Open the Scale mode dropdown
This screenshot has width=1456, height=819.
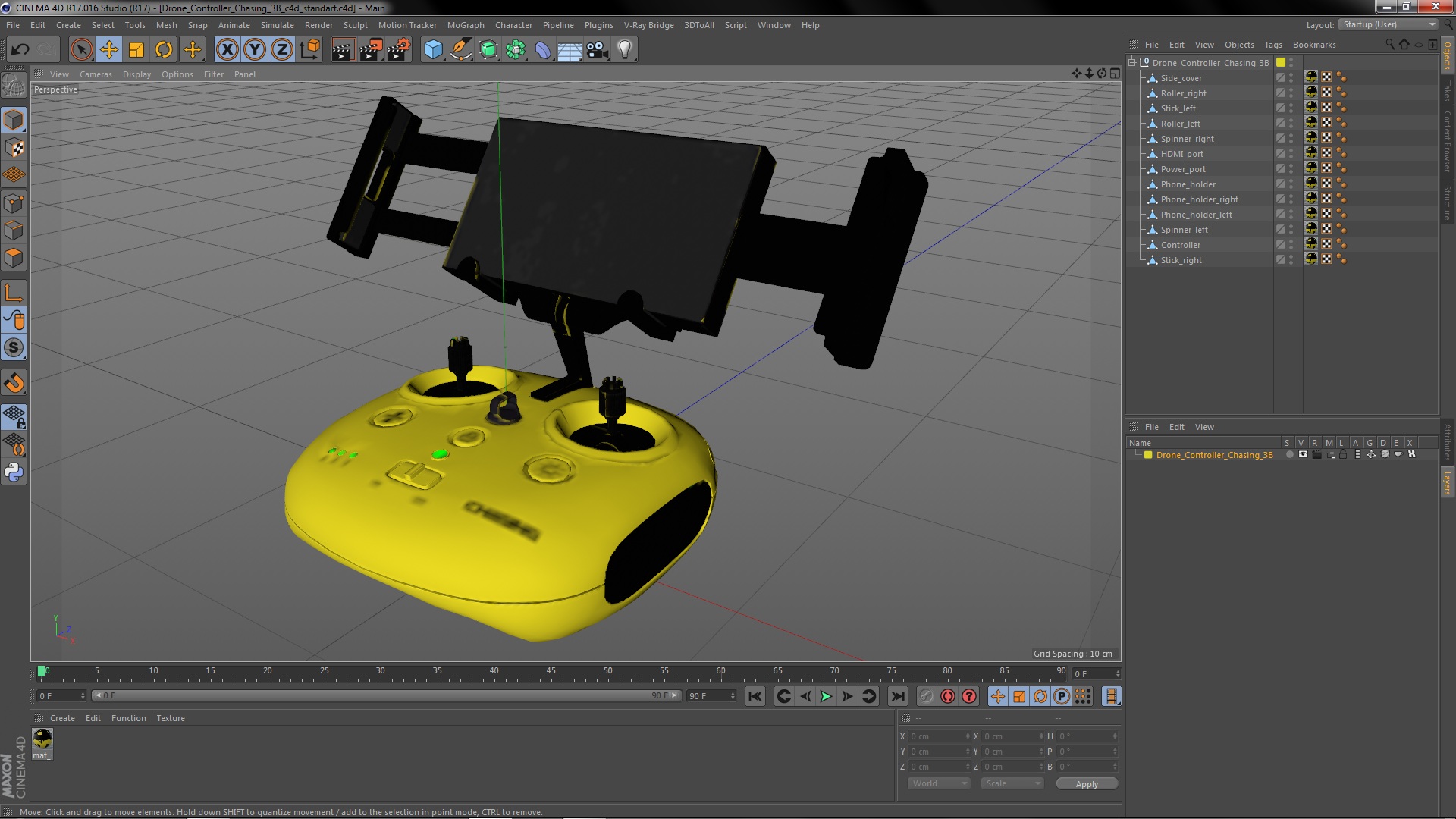(1012, 784)
